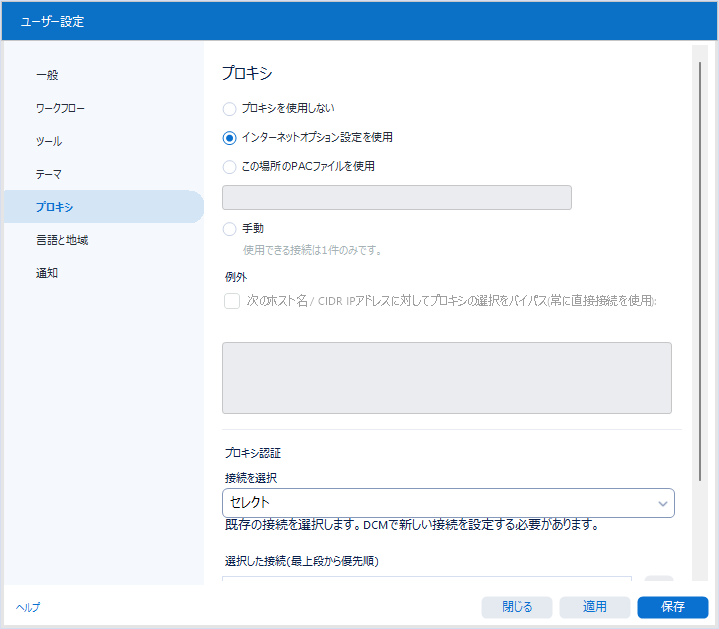The width and height of the screenshot is (719, 629).
Task: Select 'プロキシを使用しない' radio button
Action: click(x=230, y=109)
